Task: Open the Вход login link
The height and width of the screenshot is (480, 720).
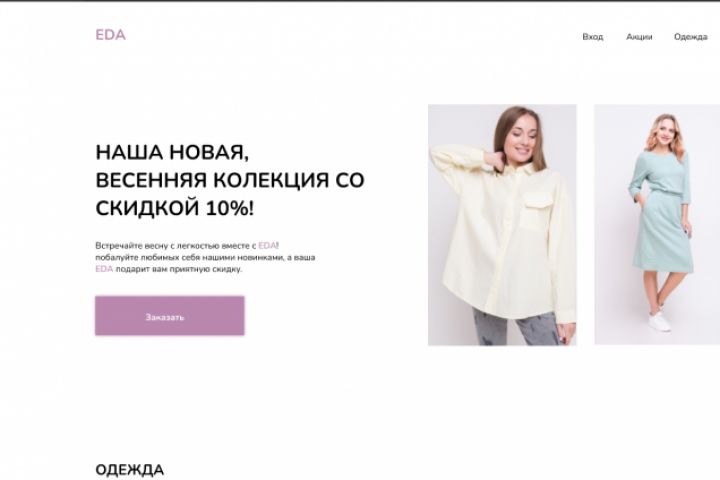Action: (592, 37)
